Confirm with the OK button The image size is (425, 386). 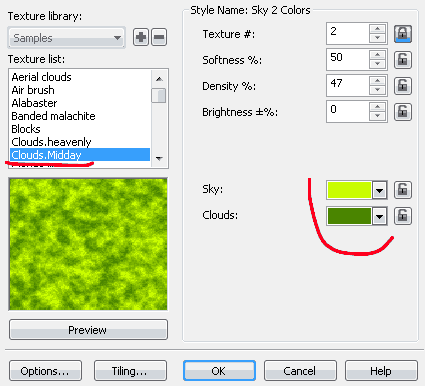click(219, 371)
